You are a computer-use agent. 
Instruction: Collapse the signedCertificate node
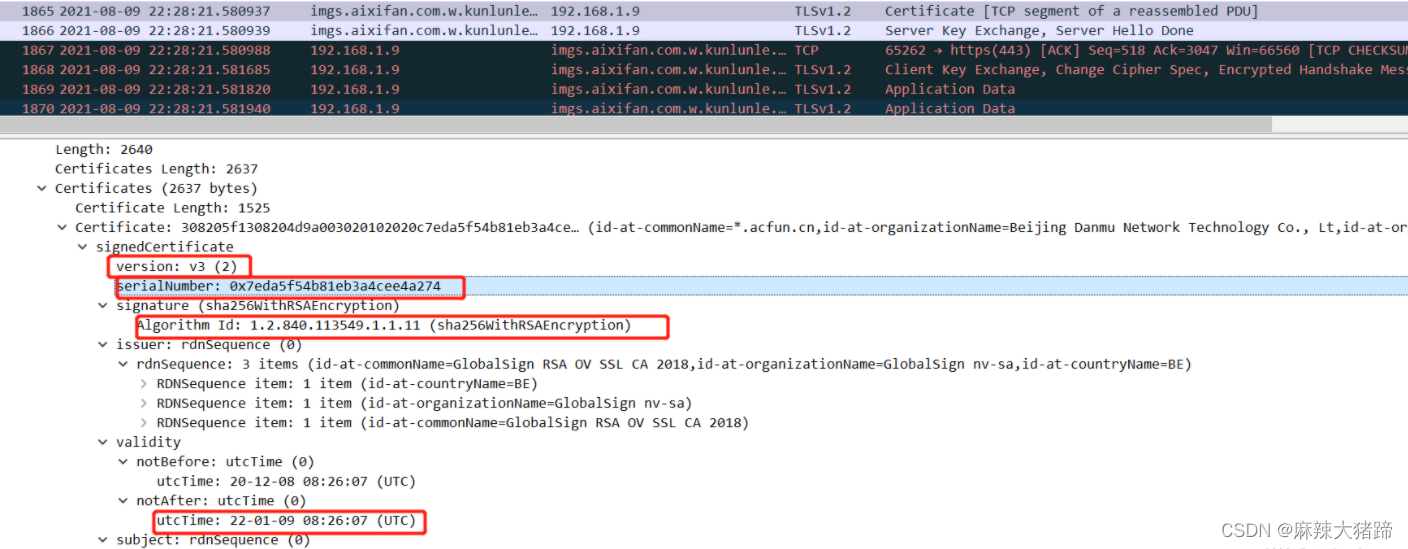pyautogui.click(x=82, y=247)
